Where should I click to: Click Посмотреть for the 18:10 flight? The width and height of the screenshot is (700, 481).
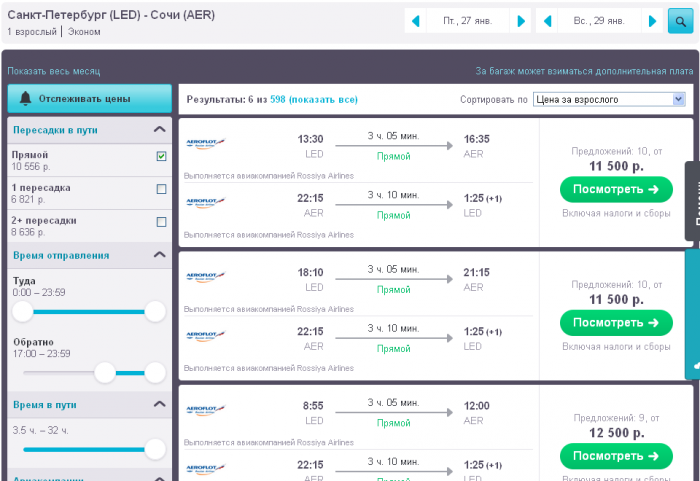(616, 322)
